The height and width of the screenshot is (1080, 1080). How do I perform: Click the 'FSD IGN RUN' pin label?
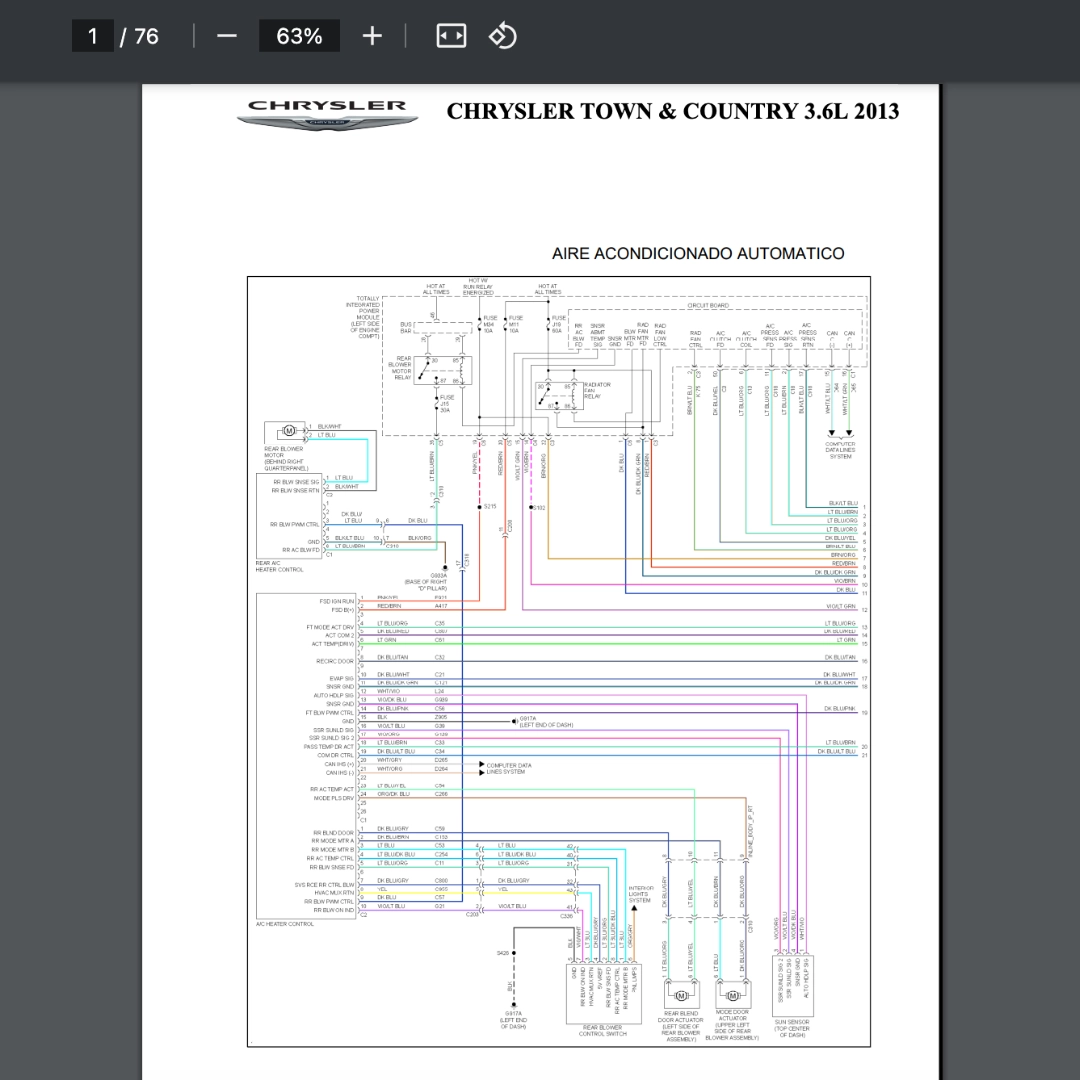tap(336, 601)
